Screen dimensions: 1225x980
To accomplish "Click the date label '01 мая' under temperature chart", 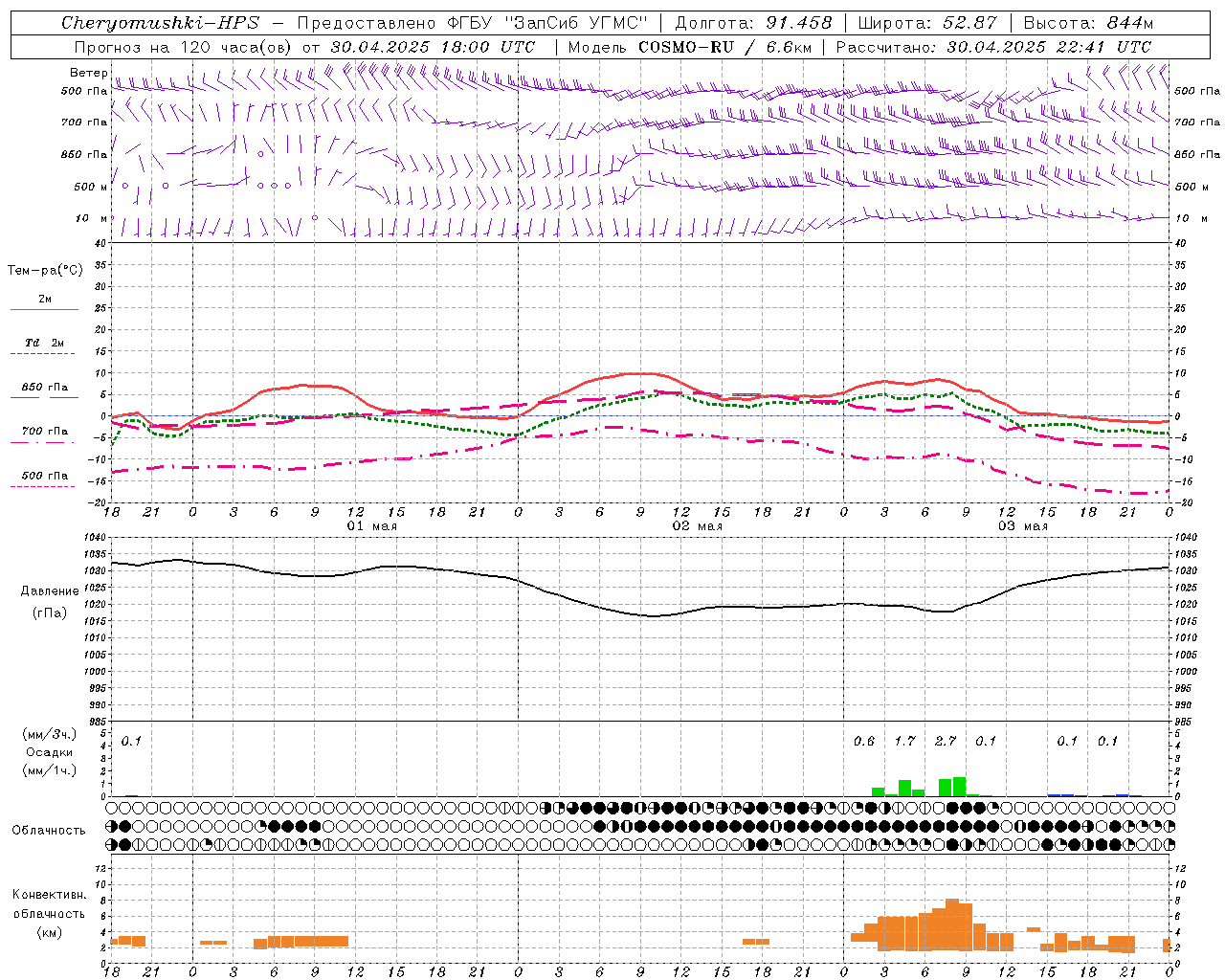I will pyautogui.click(x=371, y=526).
